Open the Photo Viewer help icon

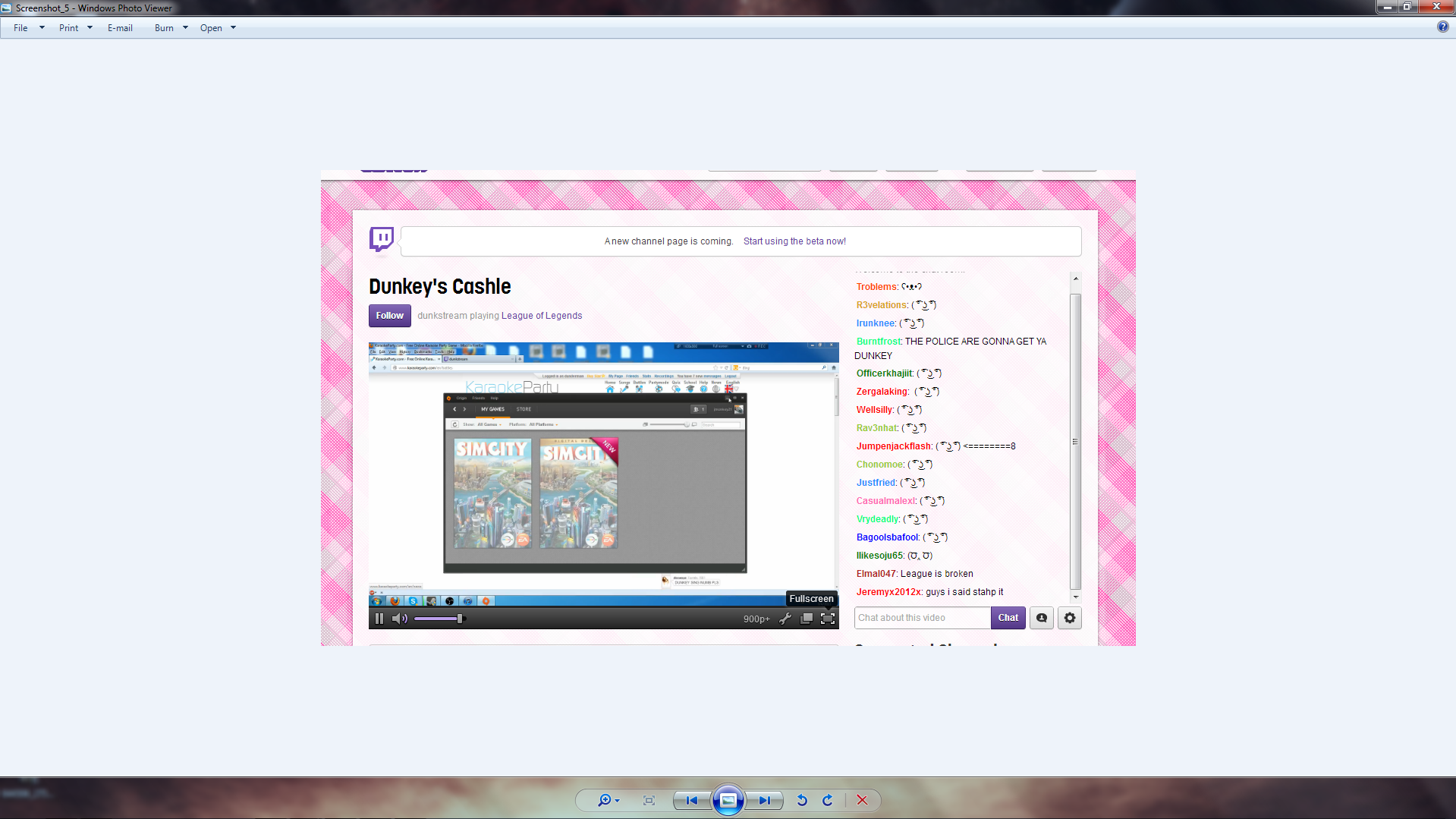(1442, 27)
